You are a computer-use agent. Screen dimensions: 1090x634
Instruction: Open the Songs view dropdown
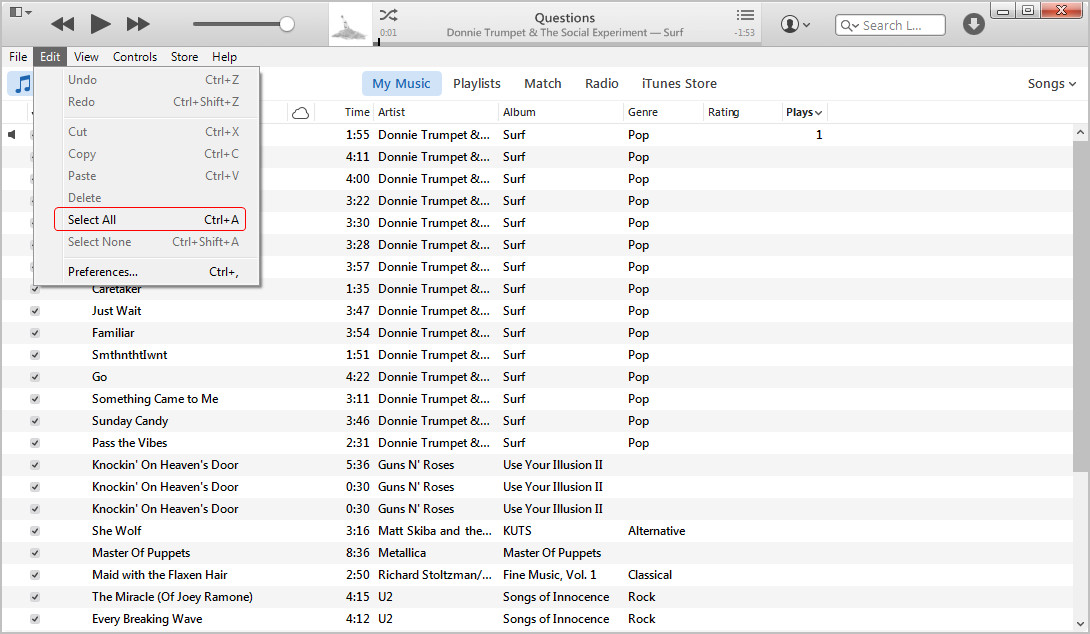(x=1052, y=83)
